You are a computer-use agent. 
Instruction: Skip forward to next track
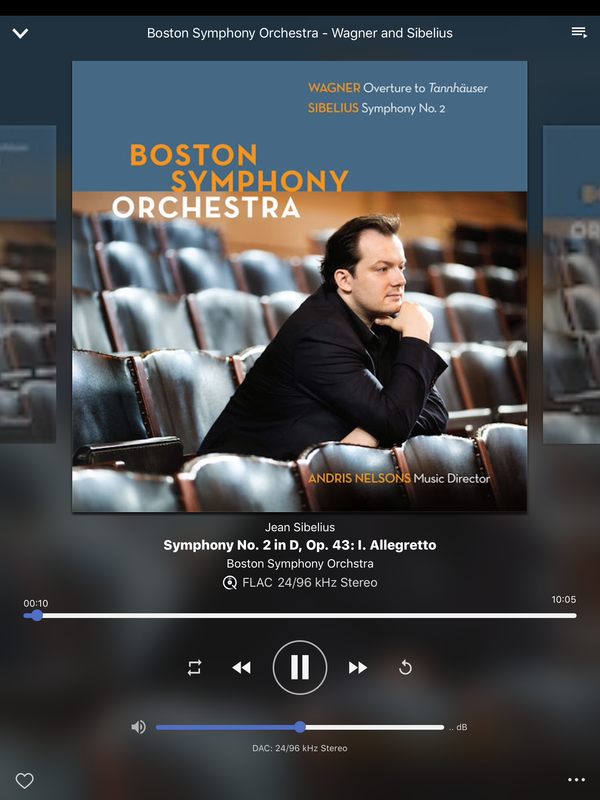click(358, 667)
